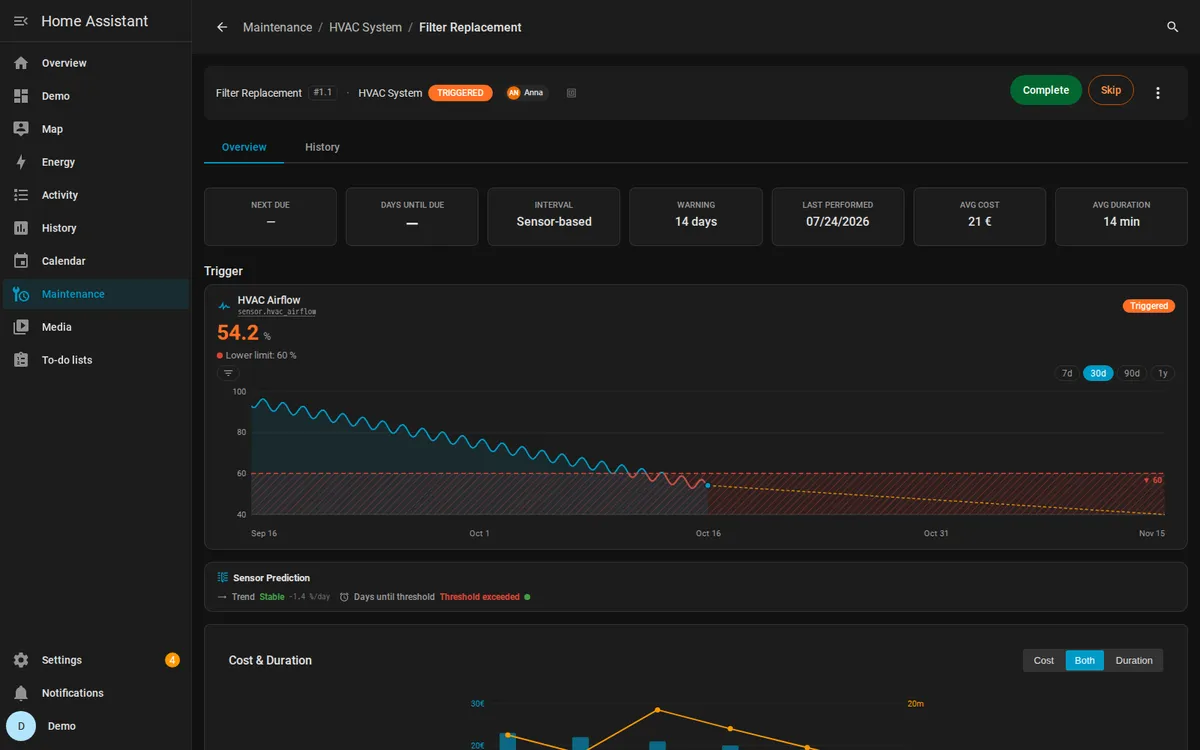The height and width of the screenshot is (750, 1200).
Task: Go back using the arrow icon
Action: point(222,28)
